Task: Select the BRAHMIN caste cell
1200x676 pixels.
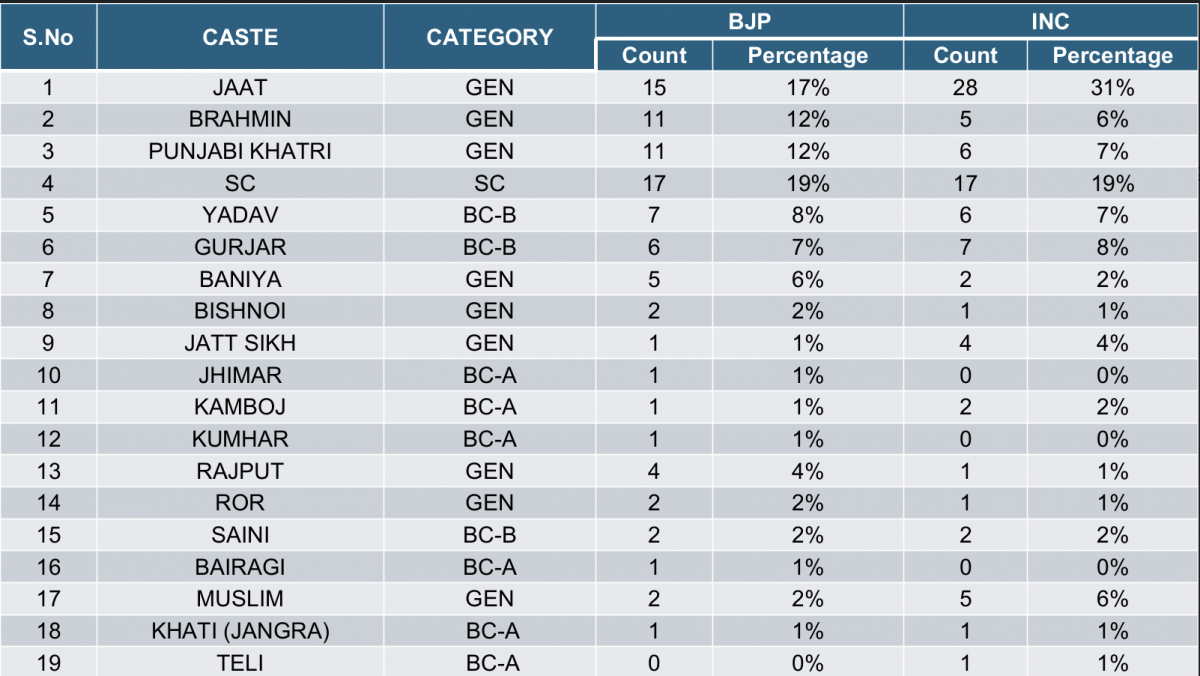Action: pyautogui.click(x=240, y=119)
